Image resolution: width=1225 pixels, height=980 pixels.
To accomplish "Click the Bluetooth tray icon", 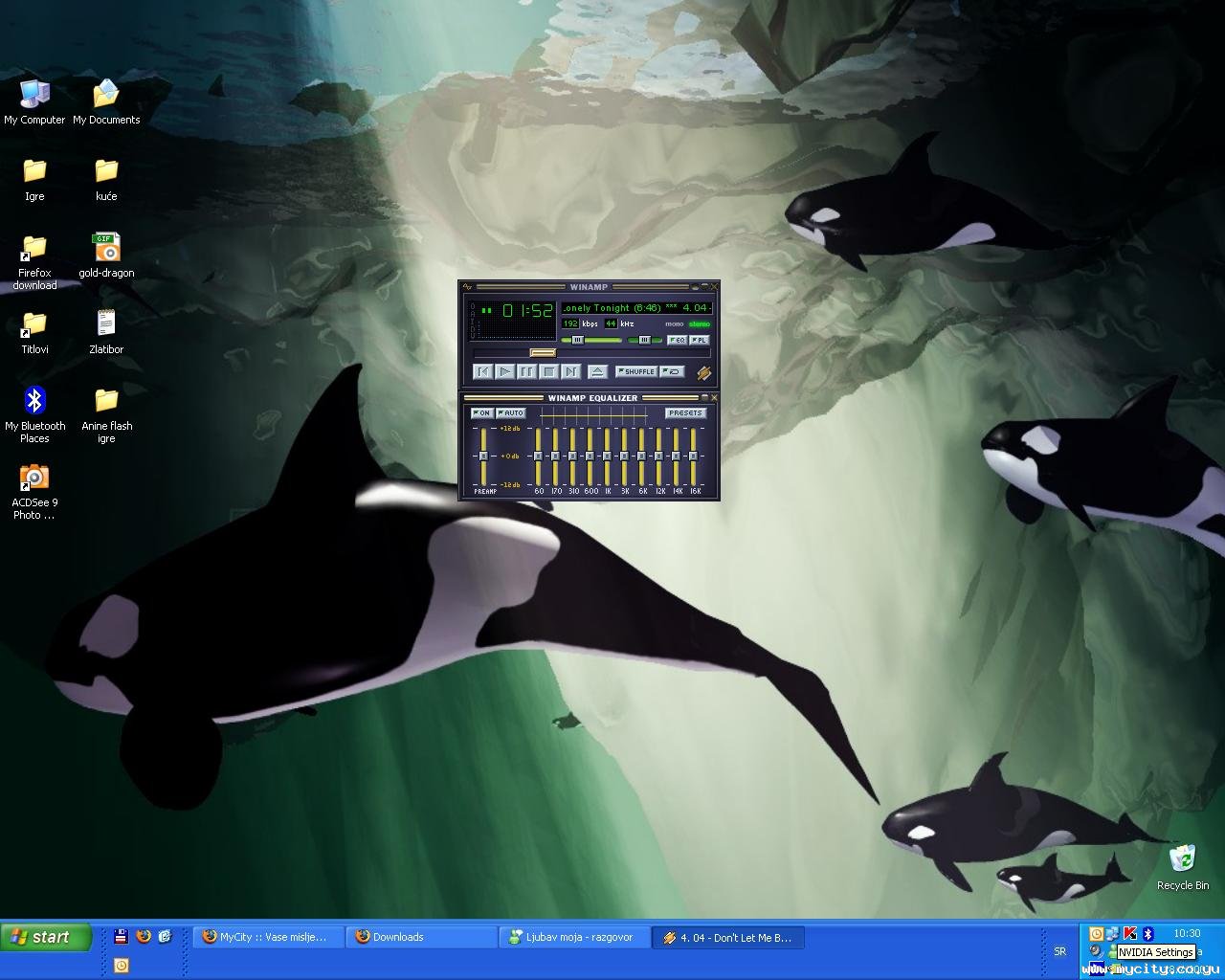I will pos(1147,934).
